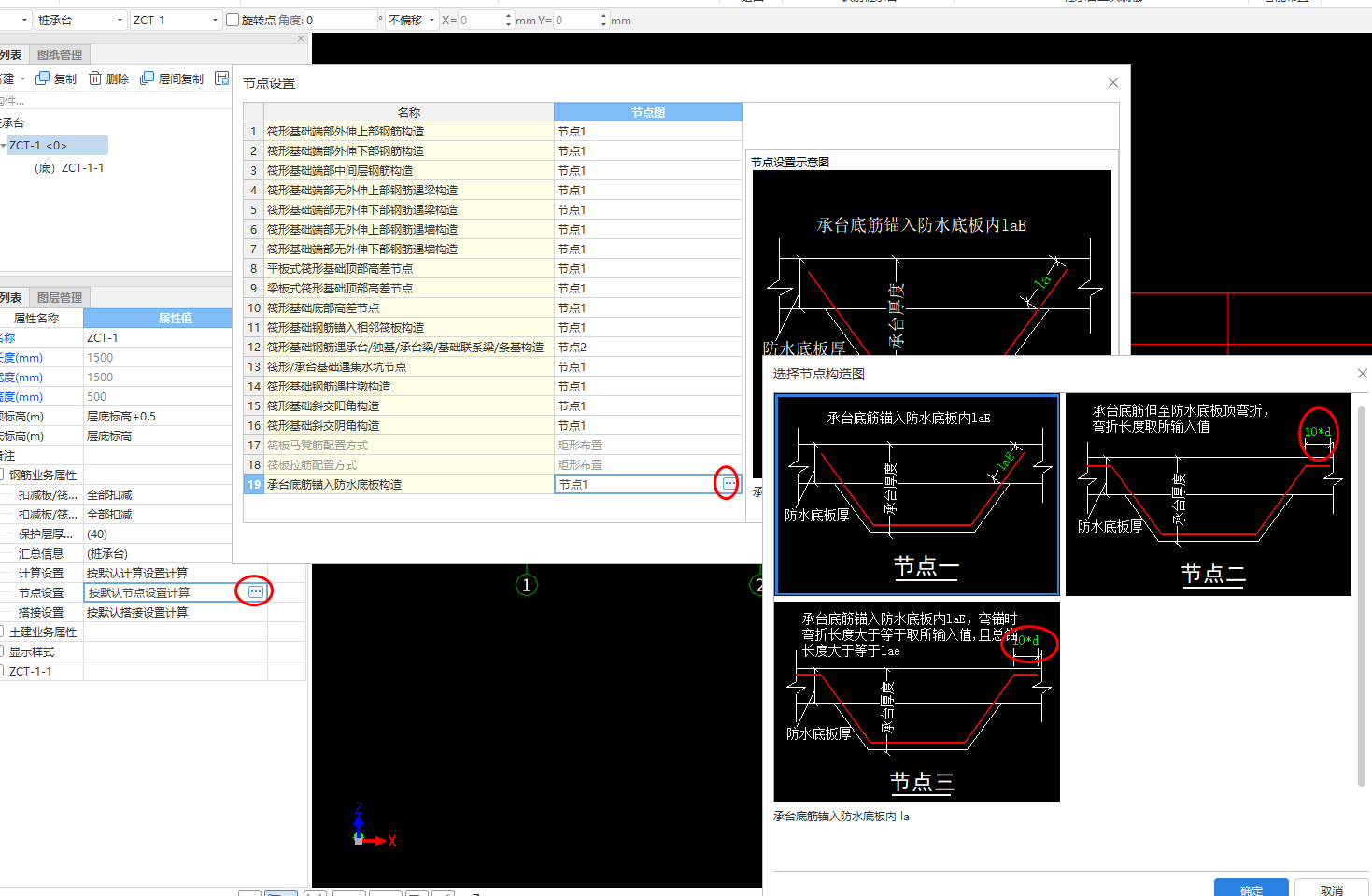Toggle the 钢筋业务属性 group box

tap(2, 475)
